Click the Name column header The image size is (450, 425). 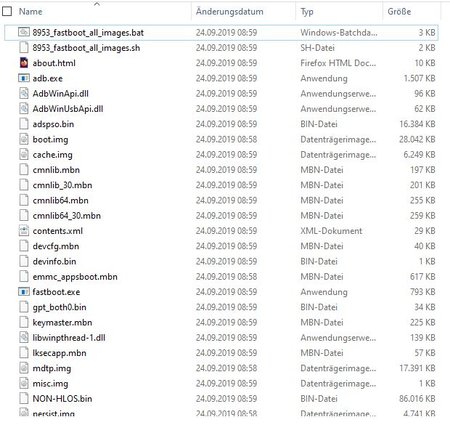[31, 12]
